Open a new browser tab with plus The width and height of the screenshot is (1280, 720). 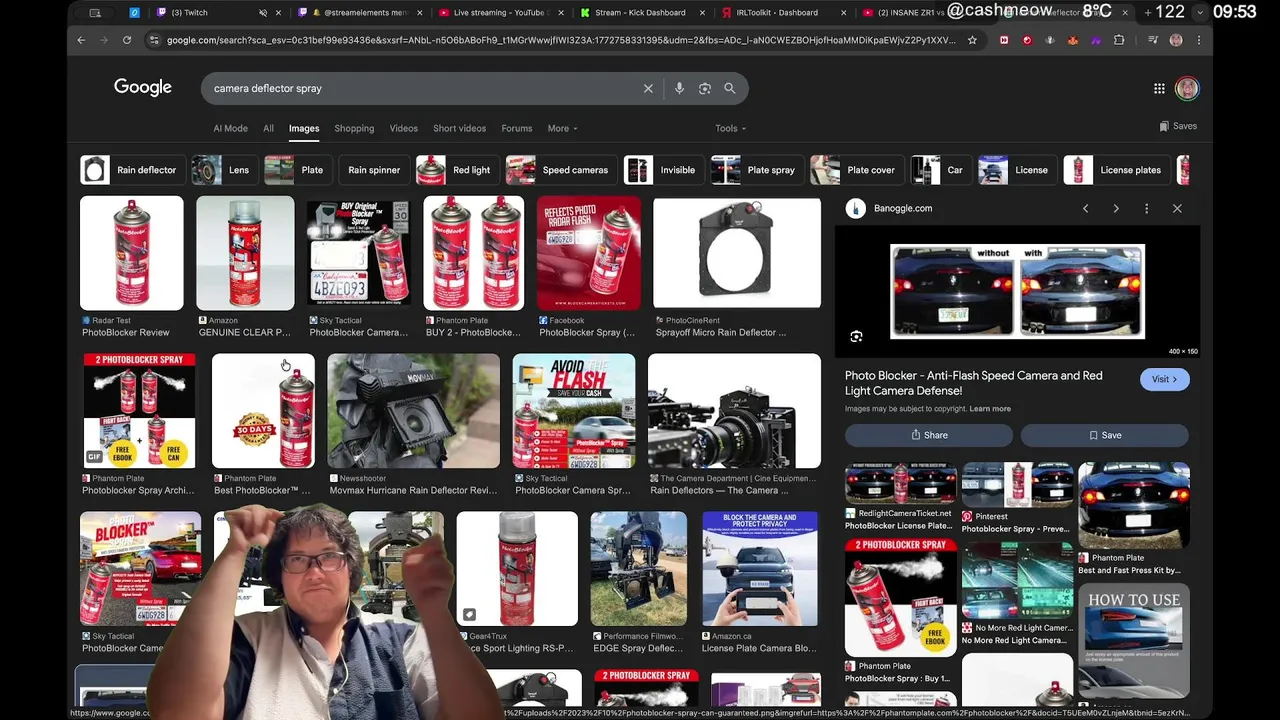pyautogui.click(x=1147, y=12)
